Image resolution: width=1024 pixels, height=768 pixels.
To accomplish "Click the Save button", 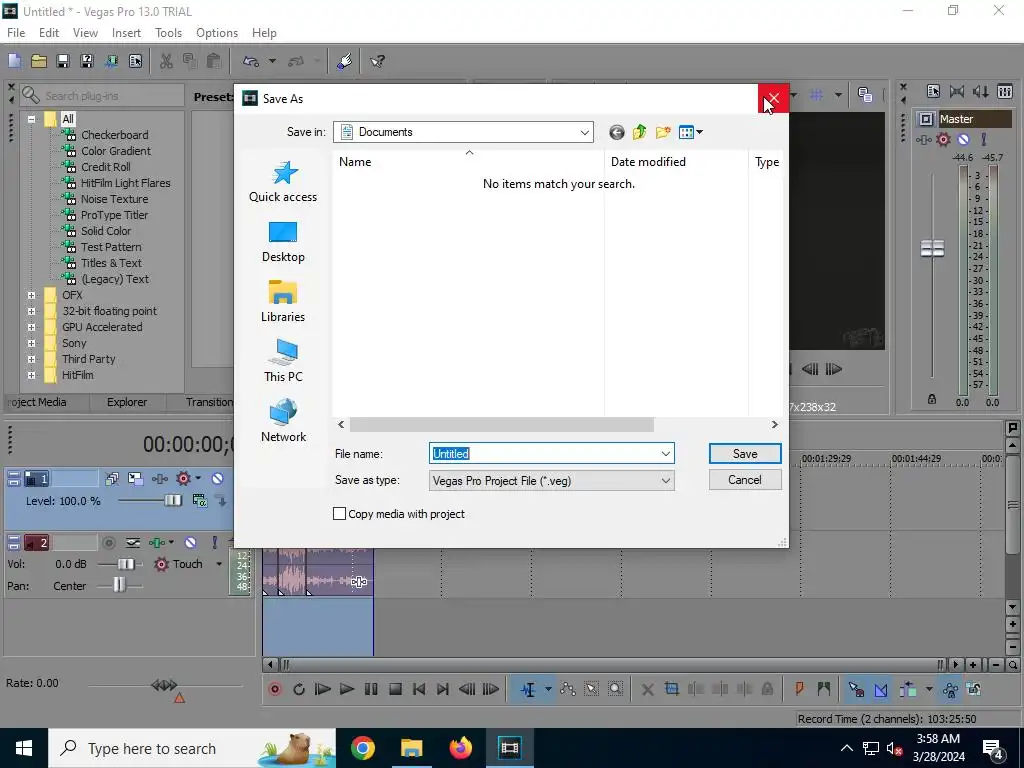I will tap(745, 454).
